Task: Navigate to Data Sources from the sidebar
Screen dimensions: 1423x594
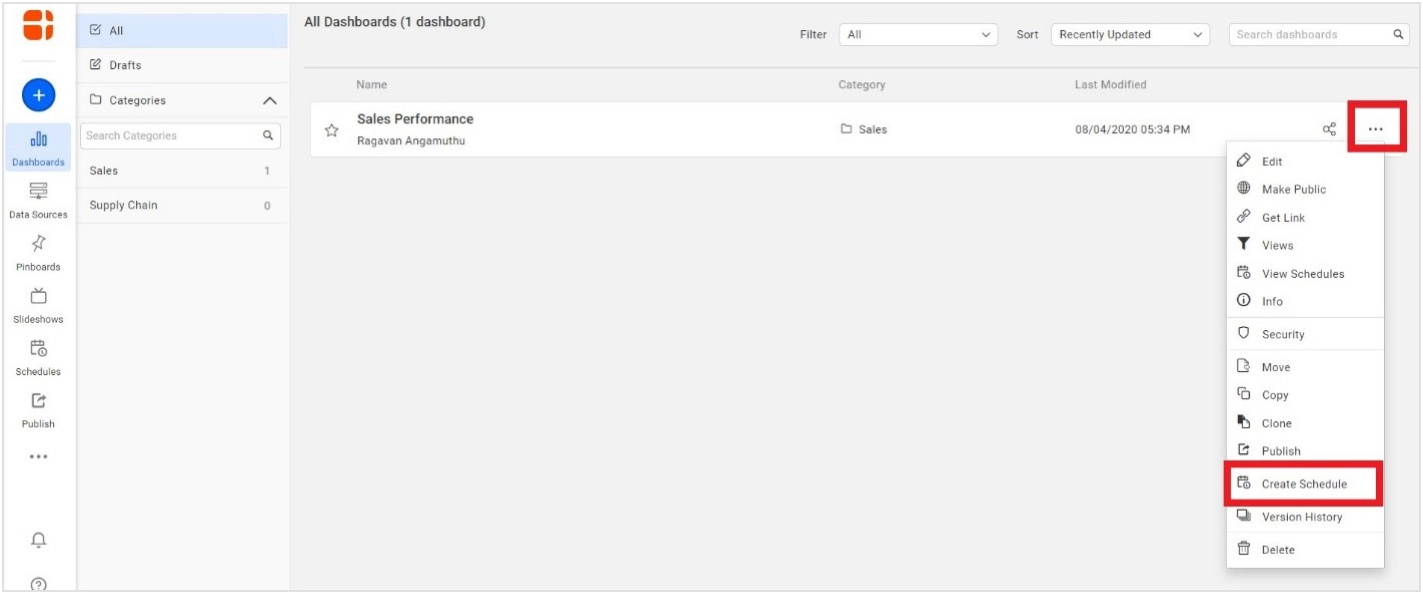Action: click(x=38, y=200)
